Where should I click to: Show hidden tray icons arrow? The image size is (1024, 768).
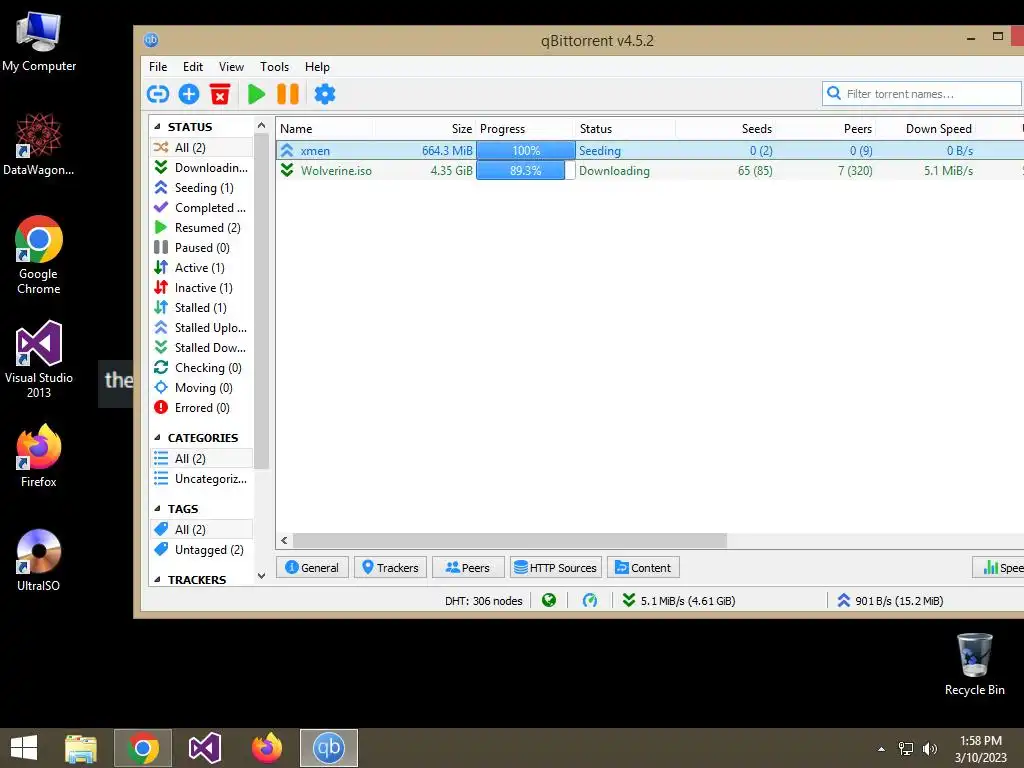tap(881, 749)
